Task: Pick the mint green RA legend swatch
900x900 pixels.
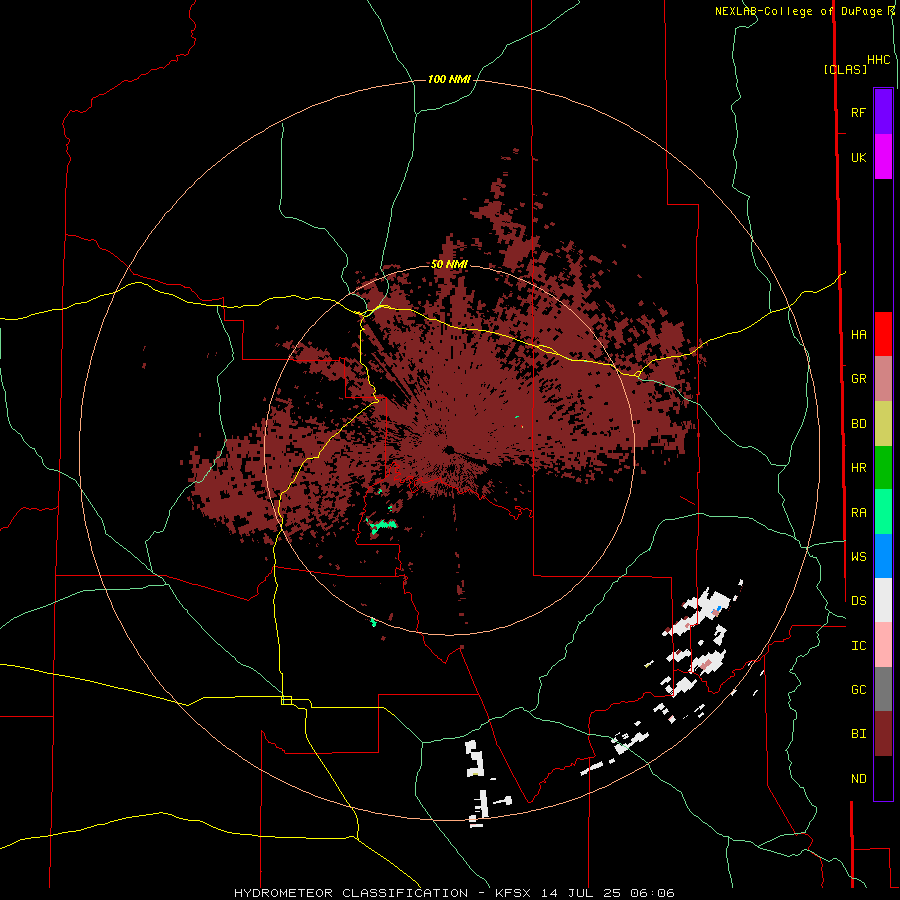Action: click(x=883, y=512)
